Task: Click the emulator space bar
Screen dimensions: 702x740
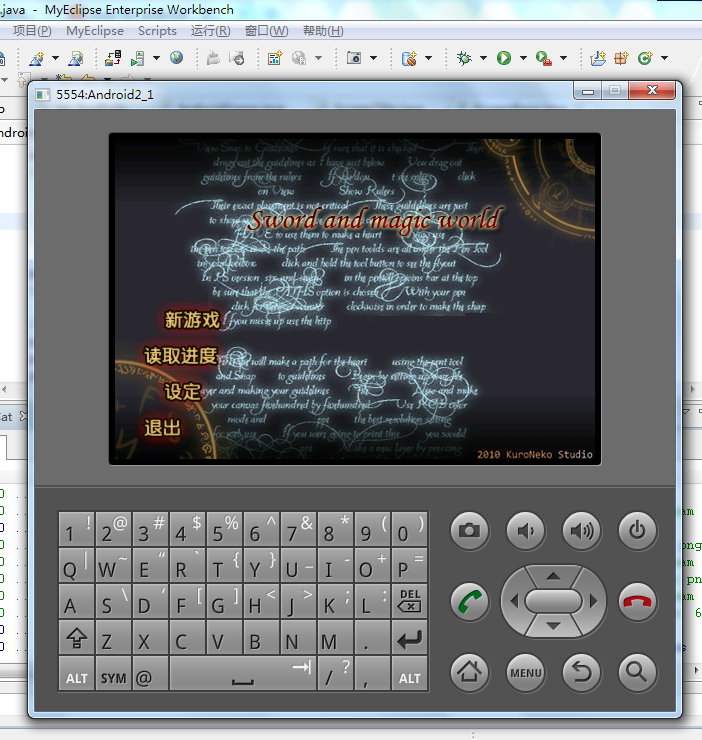Action: (x=243, y=673)
